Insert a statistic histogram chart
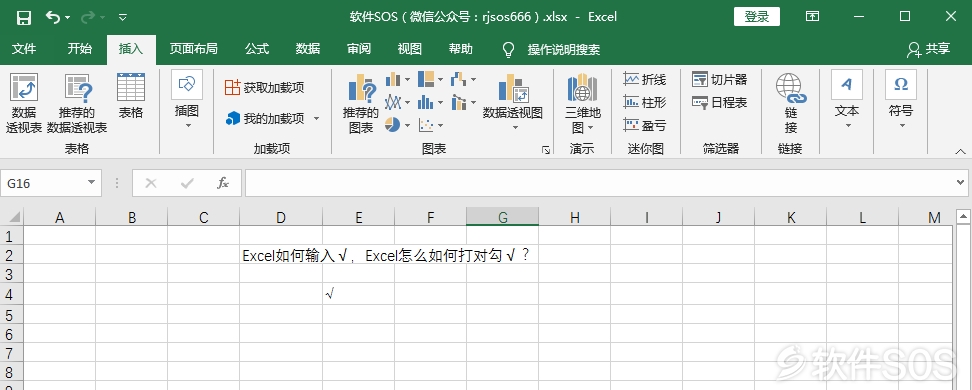The width and height of the screenshot is (972, 390). coord(430,102)
